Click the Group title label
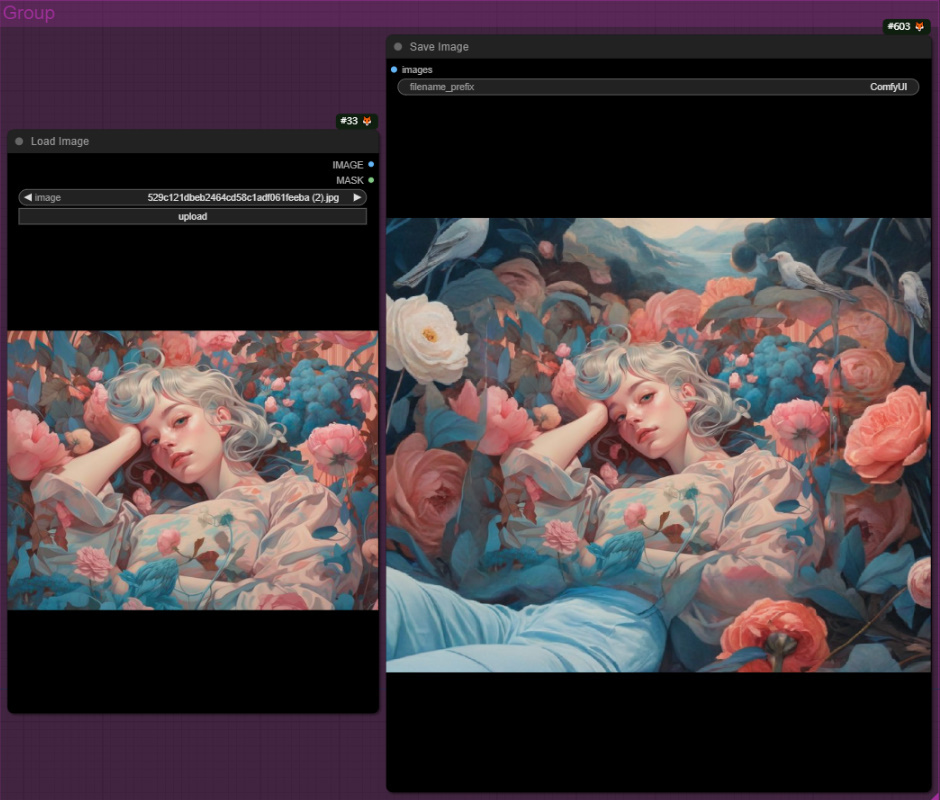Image resolution: width=940 pixels, height=800 pixels. point(29,13)
